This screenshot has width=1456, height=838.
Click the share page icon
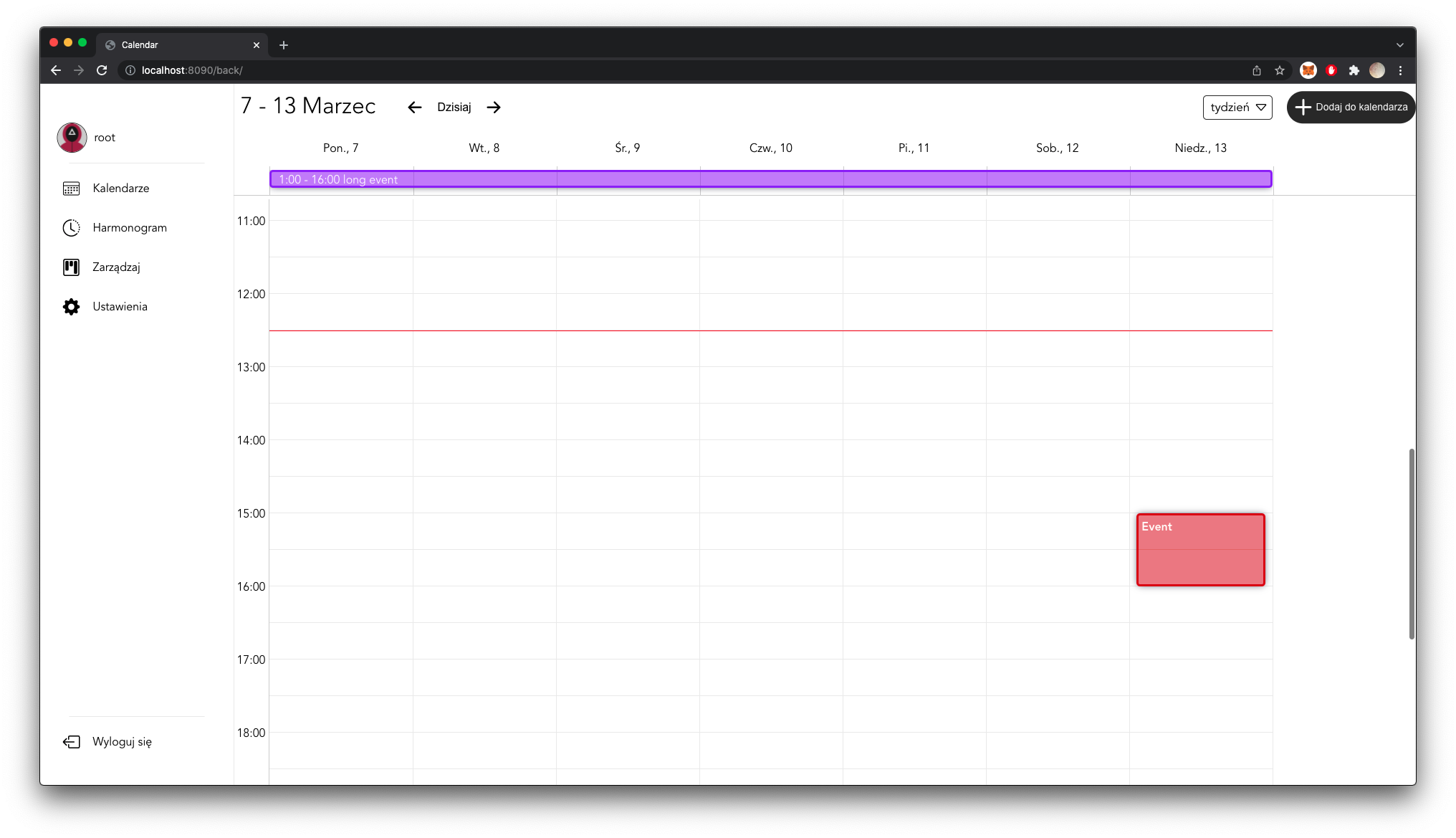point(1257,70)
